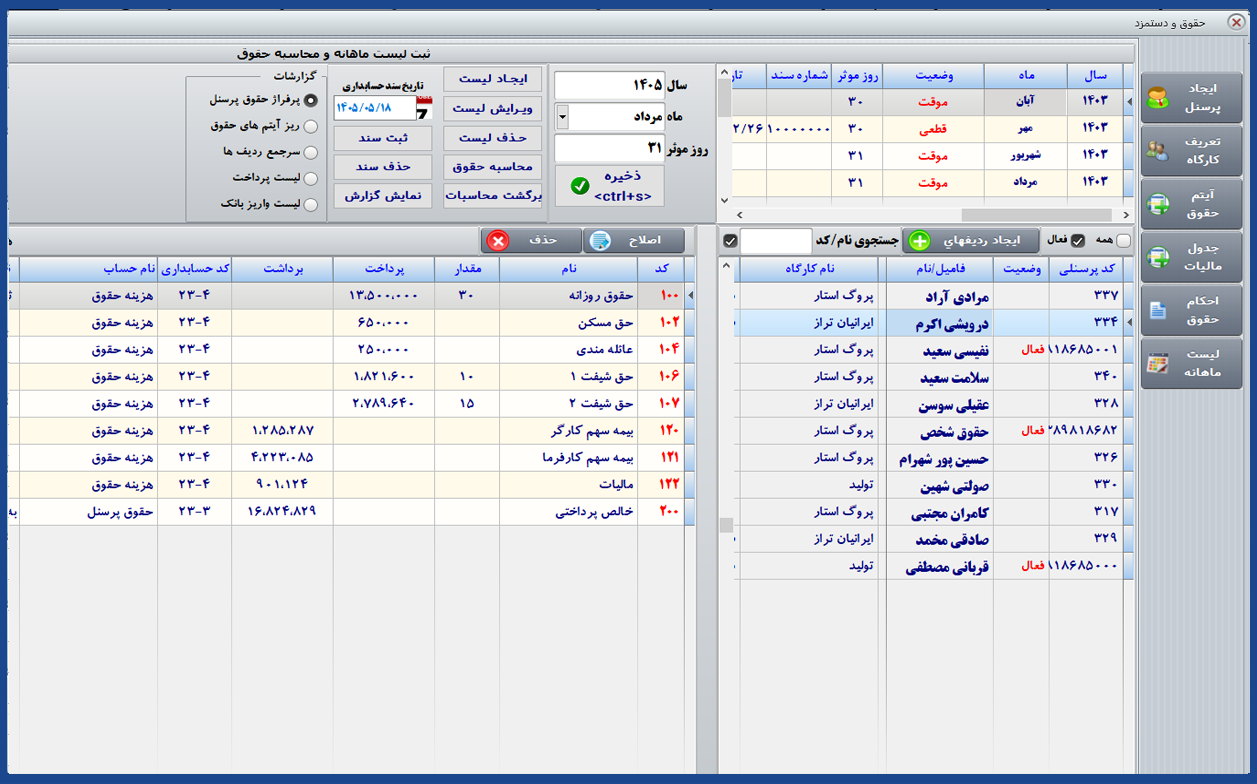
Task: Toggle the checkbox beside the search field
Action: (730, 241)
